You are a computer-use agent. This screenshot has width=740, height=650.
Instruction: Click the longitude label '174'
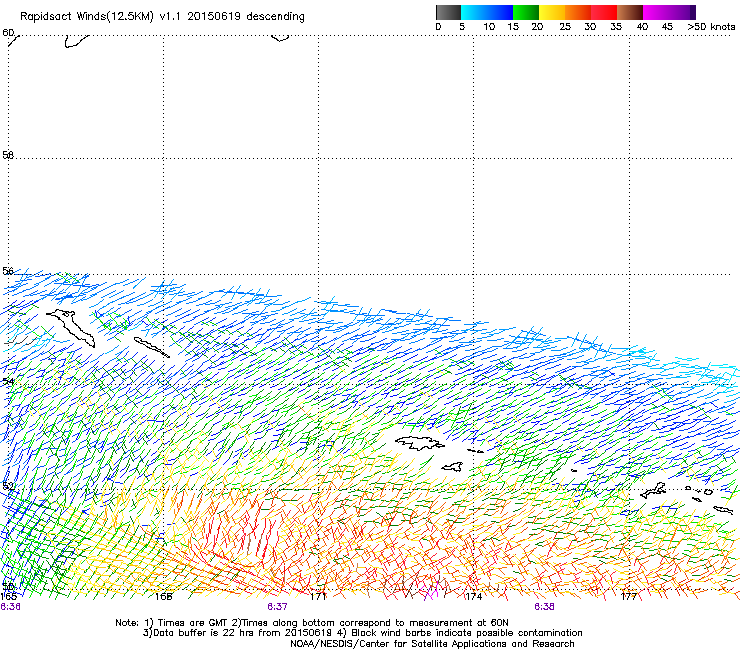[x=473, y=596]
